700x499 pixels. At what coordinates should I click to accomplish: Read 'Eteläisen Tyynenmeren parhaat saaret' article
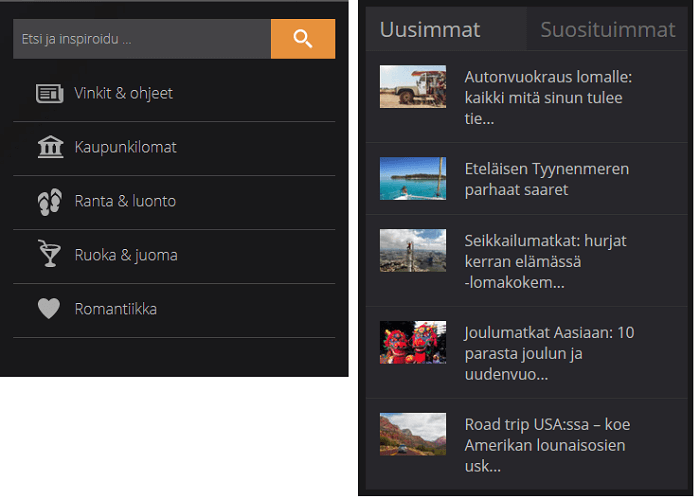[x=547, y=179]
